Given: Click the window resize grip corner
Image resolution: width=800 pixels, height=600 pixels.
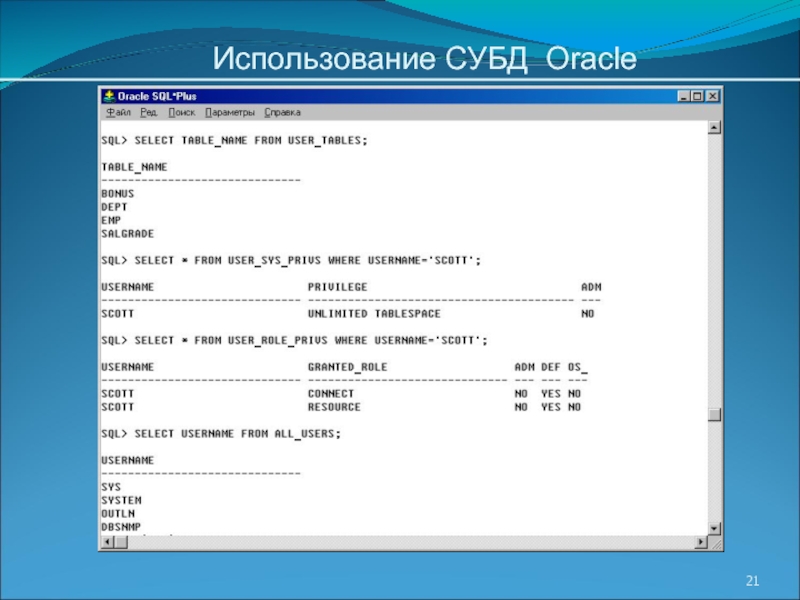Looking at the screenshot, I should point(715,543).
